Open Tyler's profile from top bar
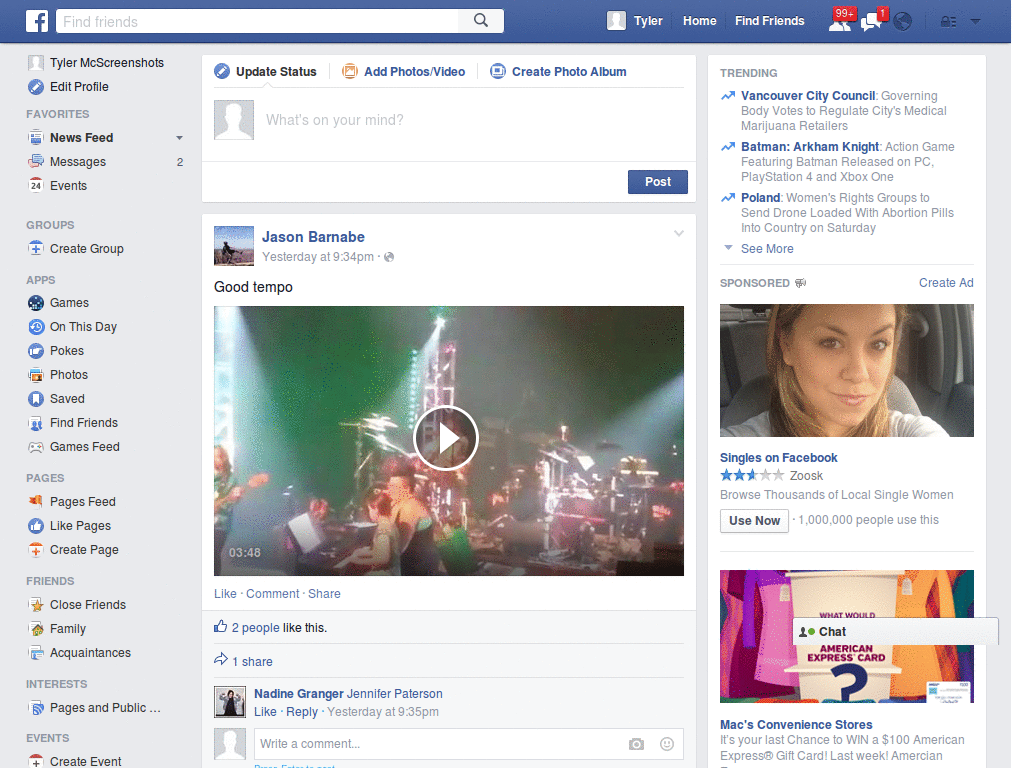The width and height of the screenshot is (1024, 768). tap(634, 21)
